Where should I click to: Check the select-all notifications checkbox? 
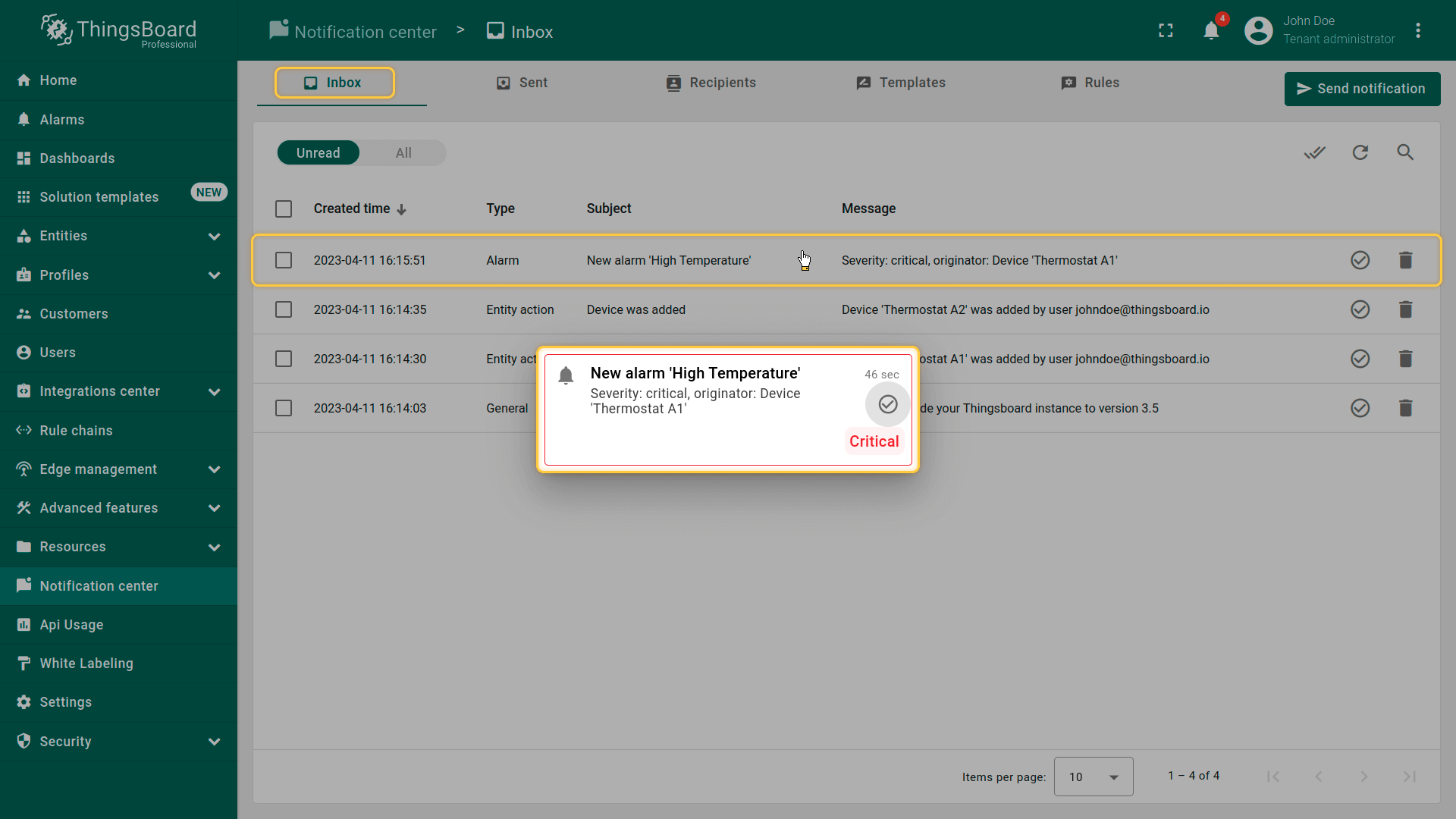click(x=284, y=209)
